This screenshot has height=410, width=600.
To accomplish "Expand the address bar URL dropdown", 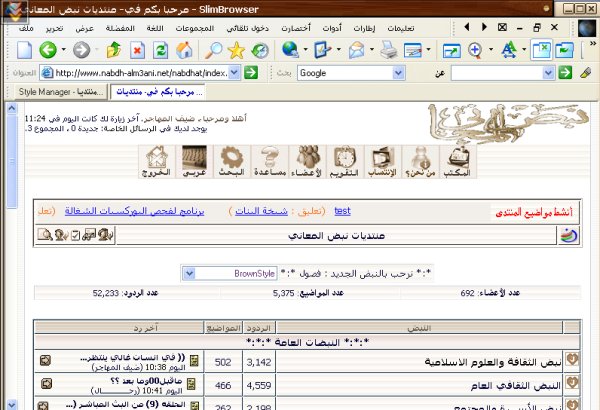I will click(234, 73).
